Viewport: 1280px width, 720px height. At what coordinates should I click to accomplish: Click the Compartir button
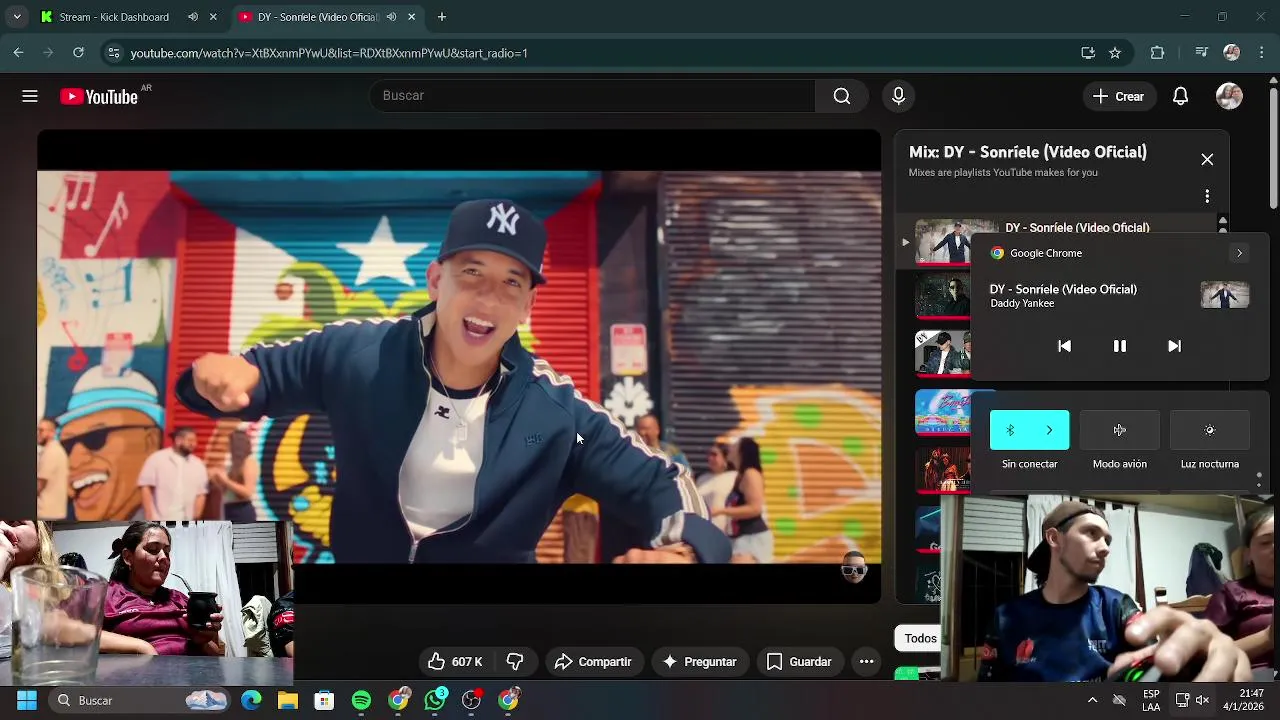click(592, 662)
